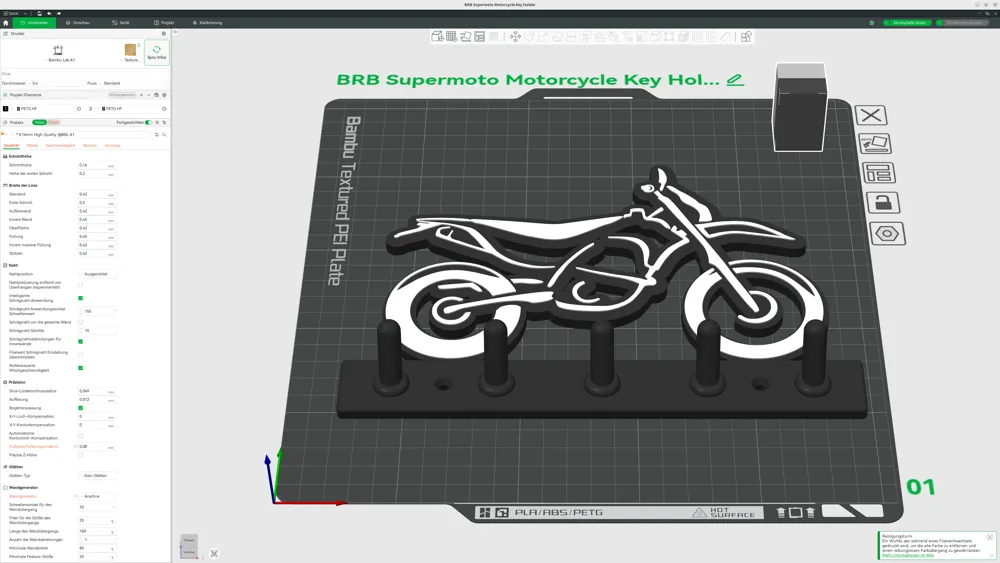The height and width of the screenshot is (563, 1000).
Task: Open the plate settings hexagon icon
Action: coord(887,233)
